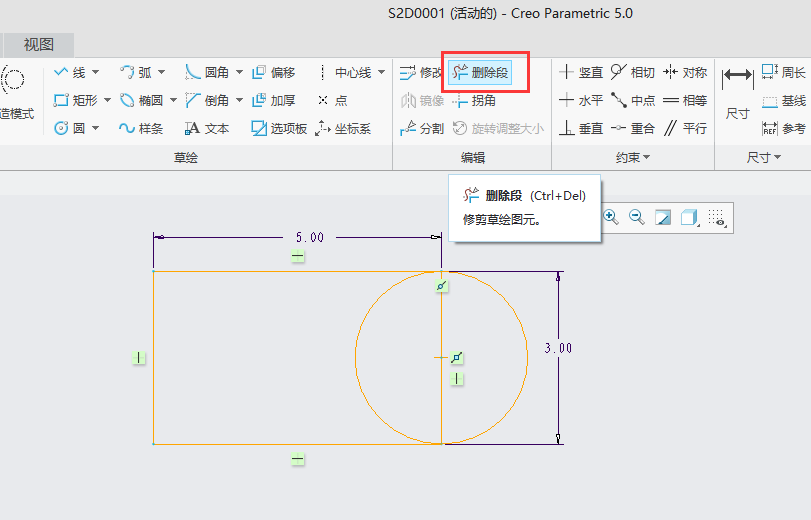The width and height of the screenshot is (811, 520).
Task: Click the repaint icon in graphics toolbar
Action: click(x=663, y=217)
